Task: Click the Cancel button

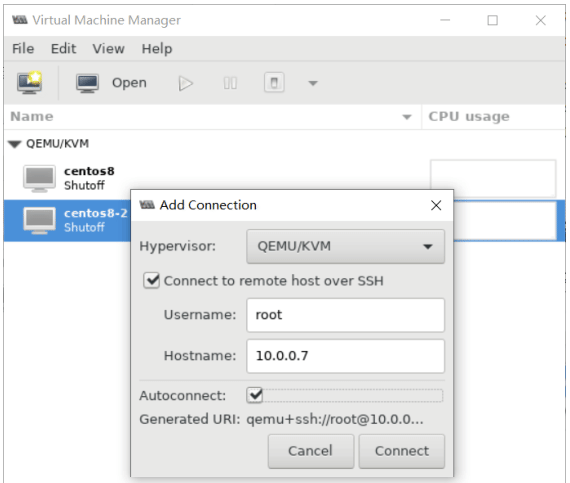Action: coord(311,451)
